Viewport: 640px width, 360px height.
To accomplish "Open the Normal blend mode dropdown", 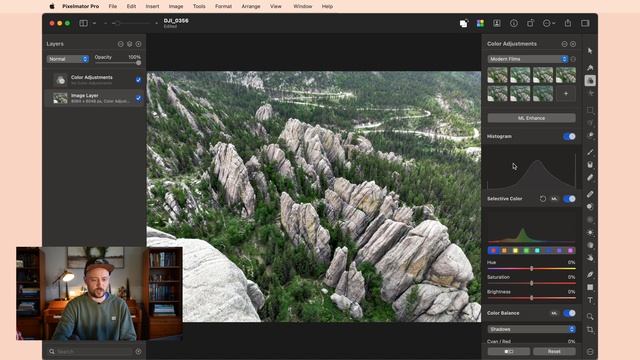I will [x=68, y=59].
